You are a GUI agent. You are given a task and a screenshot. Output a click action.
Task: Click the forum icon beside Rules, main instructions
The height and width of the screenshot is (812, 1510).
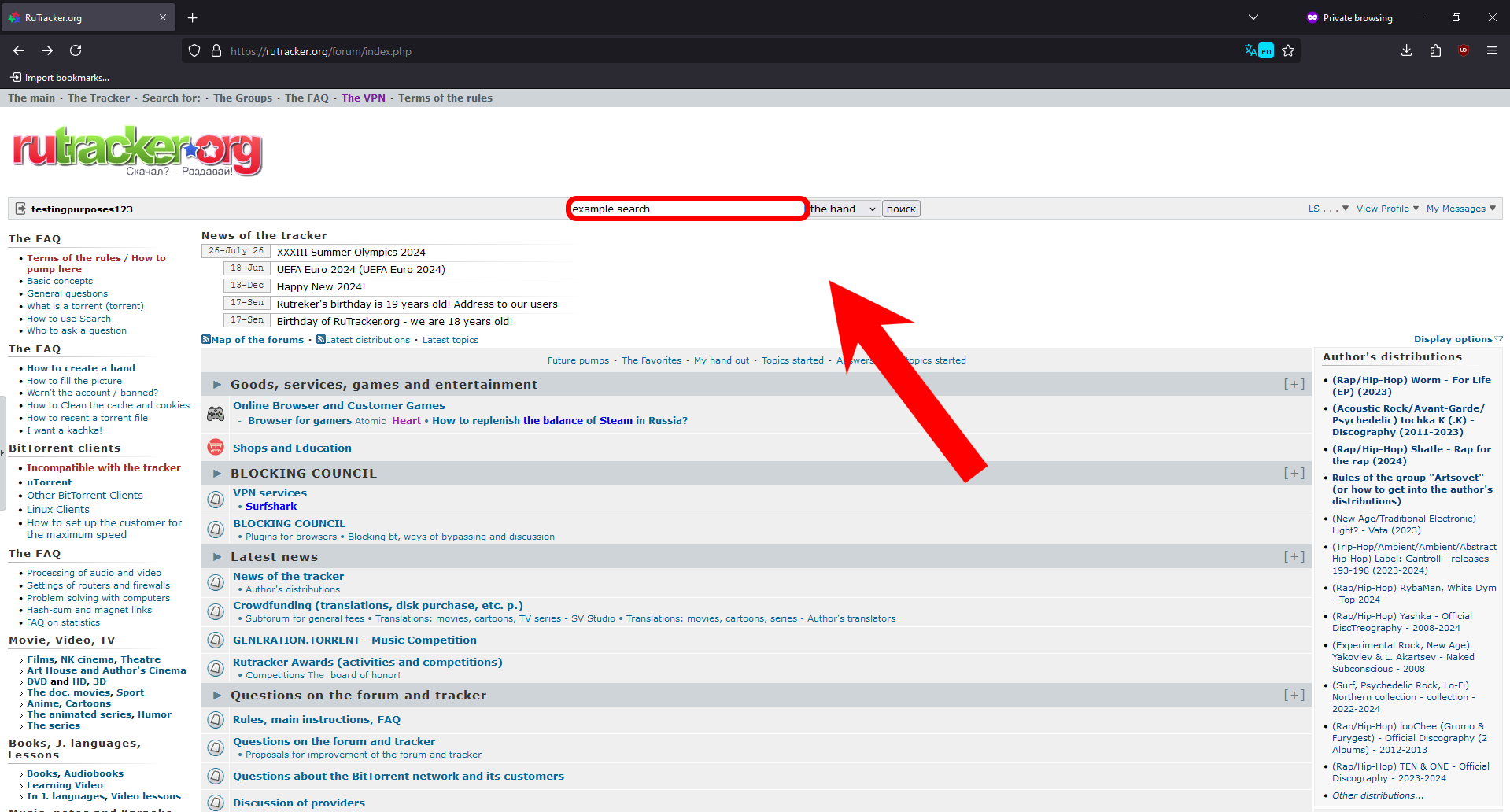(216, 719)
